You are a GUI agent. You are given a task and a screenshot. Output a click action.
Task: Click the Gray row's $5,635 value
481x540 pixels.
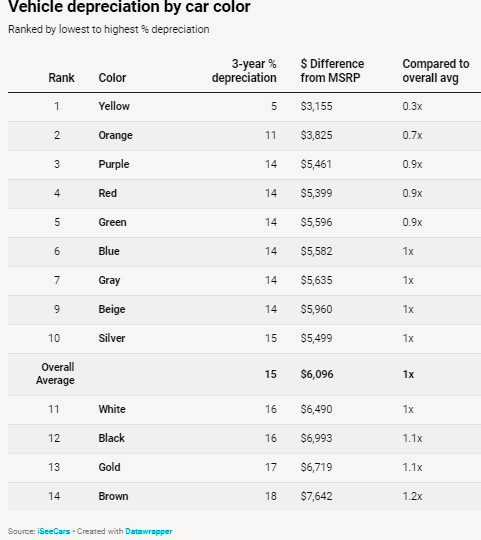click(316, 280)
